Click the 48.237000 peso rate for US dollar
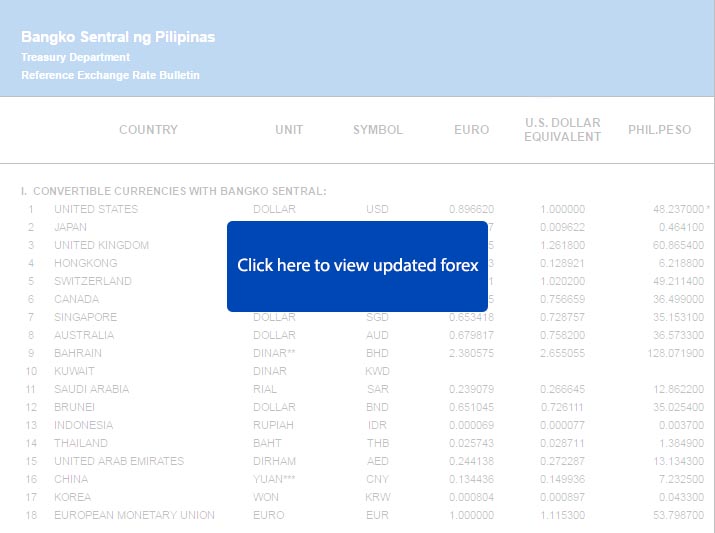Viewport: 715px width, 533px height. tap(678, 209)
